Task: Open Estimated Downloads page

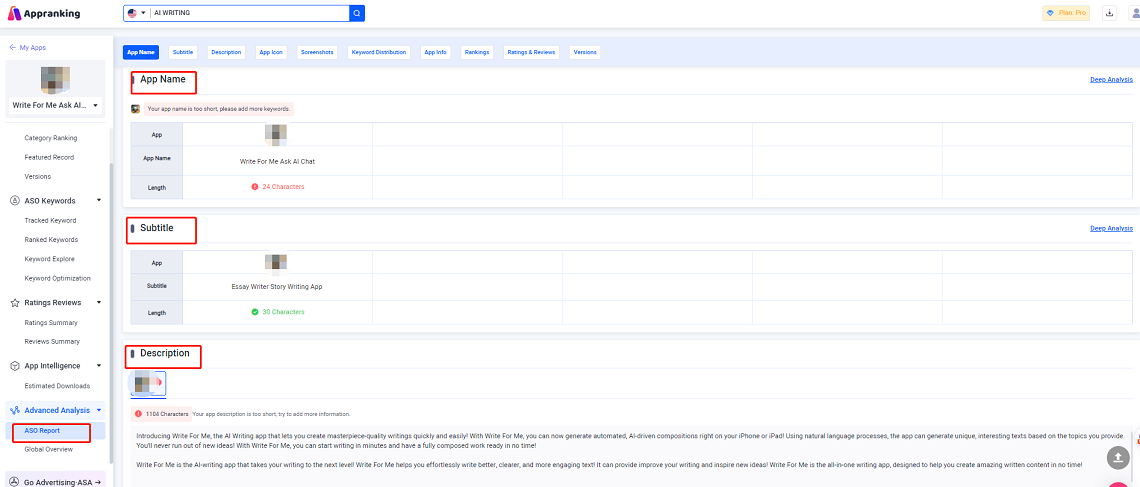Action: (x=57, y=386)
